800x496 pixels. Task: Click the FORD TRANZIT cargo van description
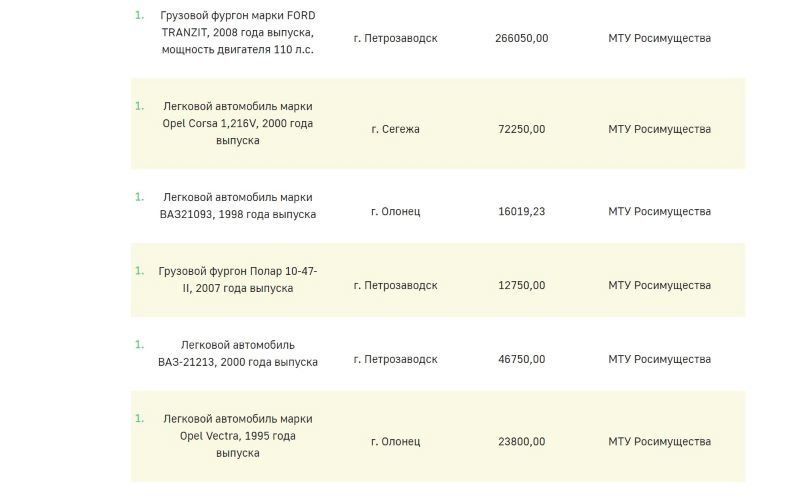[x=237, y=32]
